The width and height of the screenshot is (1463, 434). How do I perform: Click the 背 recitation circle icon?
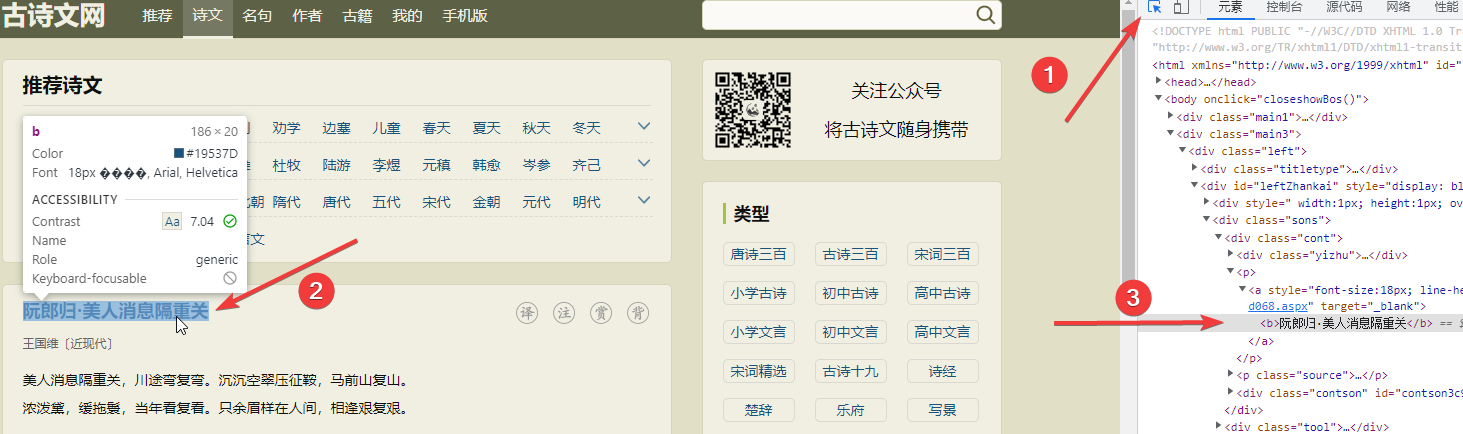(x=638, y=313)
